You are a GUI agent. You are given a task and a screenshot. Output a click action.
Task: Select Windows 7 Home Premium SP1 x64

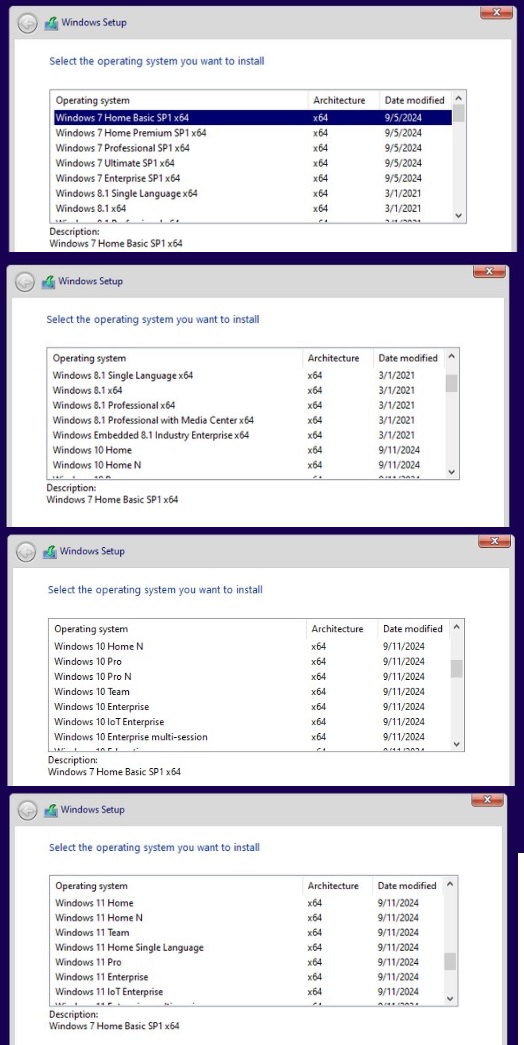(253, 133)
